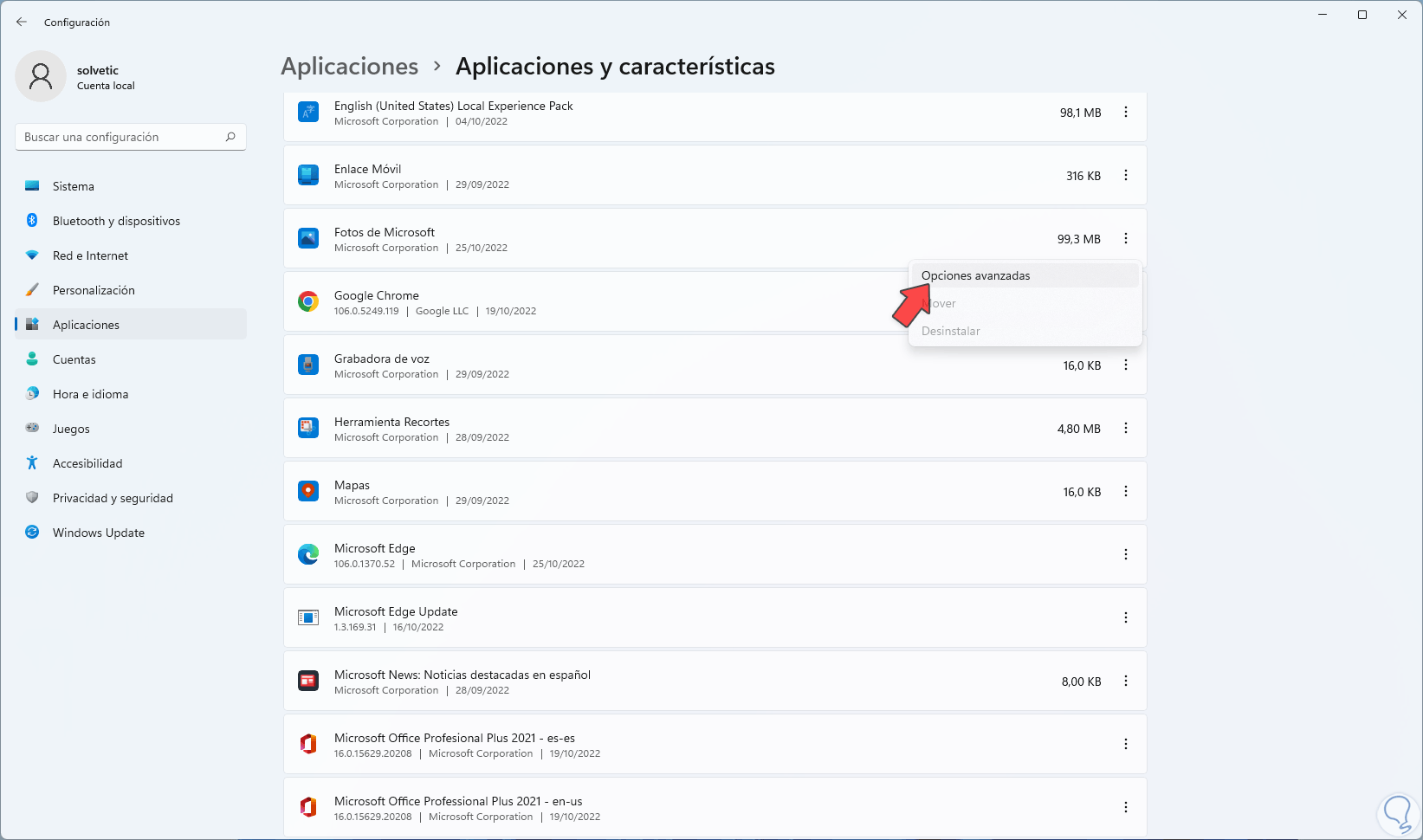
Task: Click the Mapas app icon
Action: pos(308,491)
